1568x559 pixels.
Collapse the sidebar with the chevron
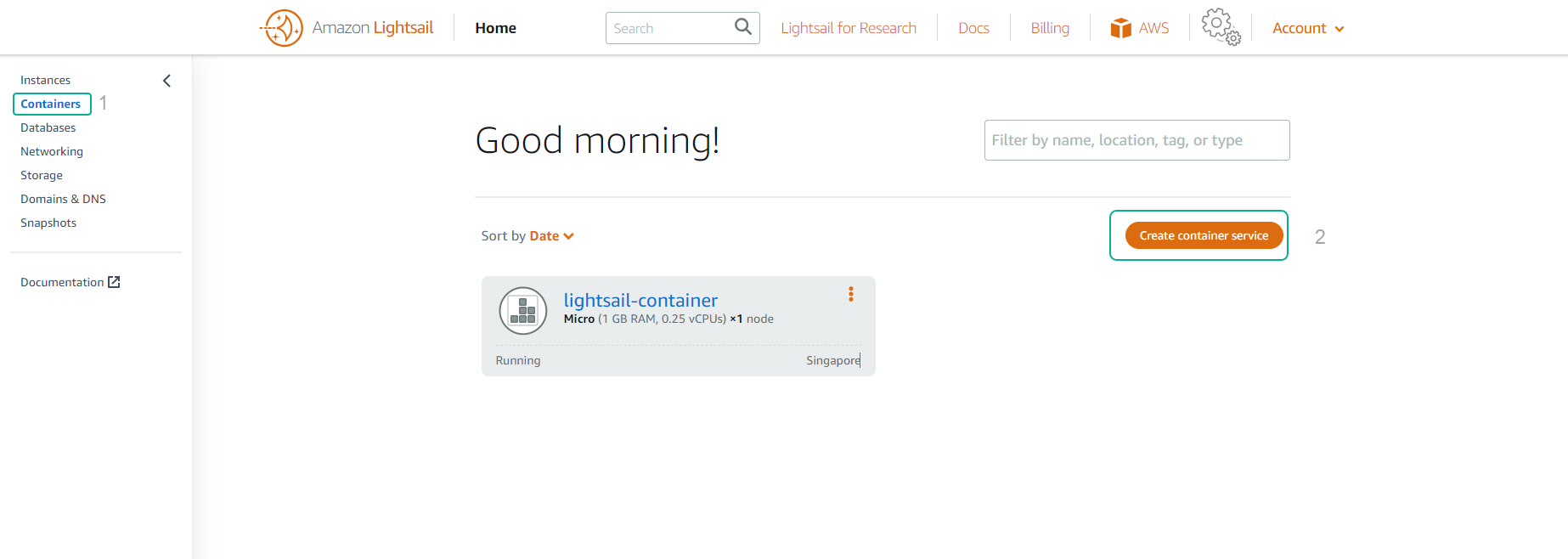pos(166,81)
